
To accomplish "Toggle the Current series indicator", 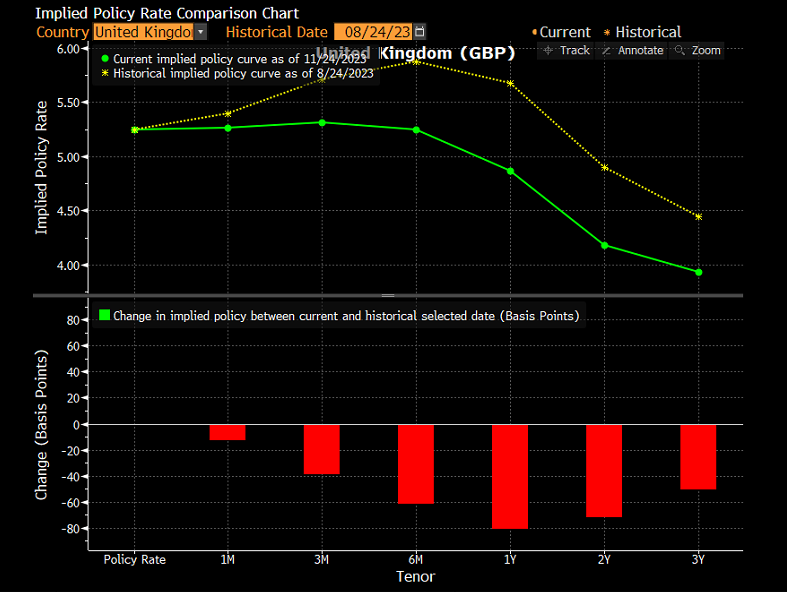I will click(565, 32).
